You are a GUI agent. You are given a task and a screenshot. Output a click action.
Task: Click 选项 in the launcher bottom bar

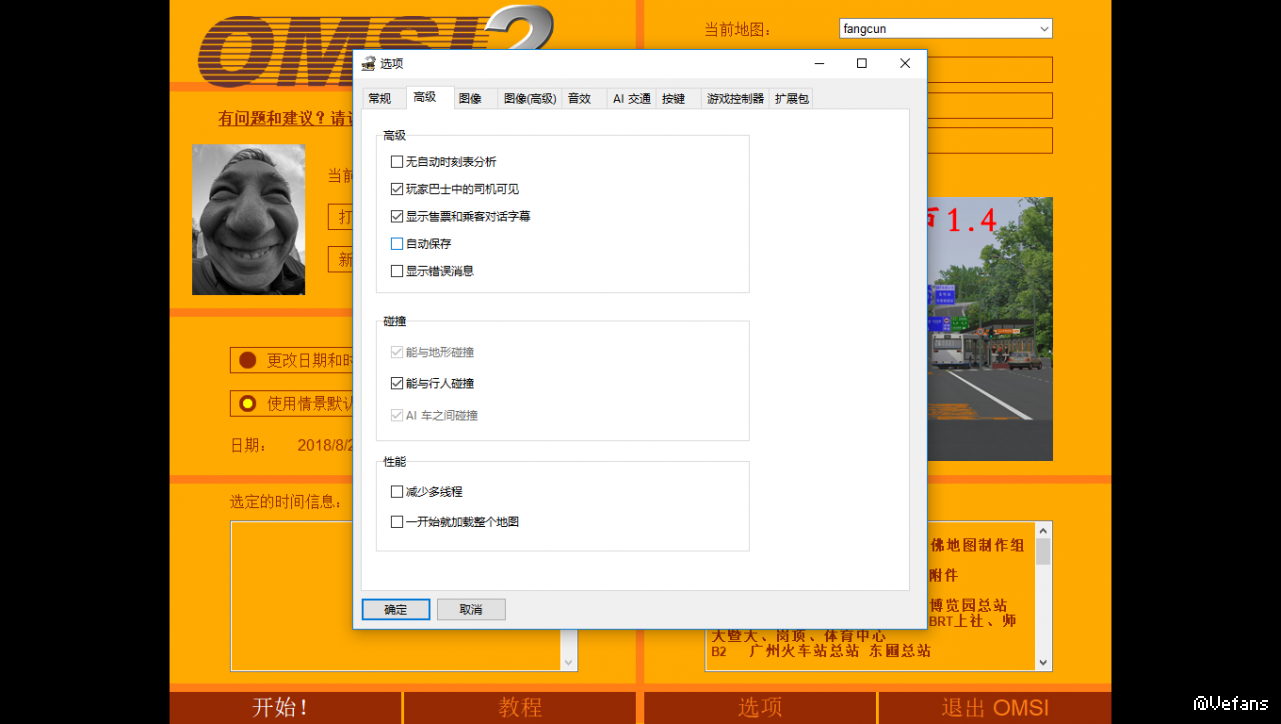coord(760,707)
